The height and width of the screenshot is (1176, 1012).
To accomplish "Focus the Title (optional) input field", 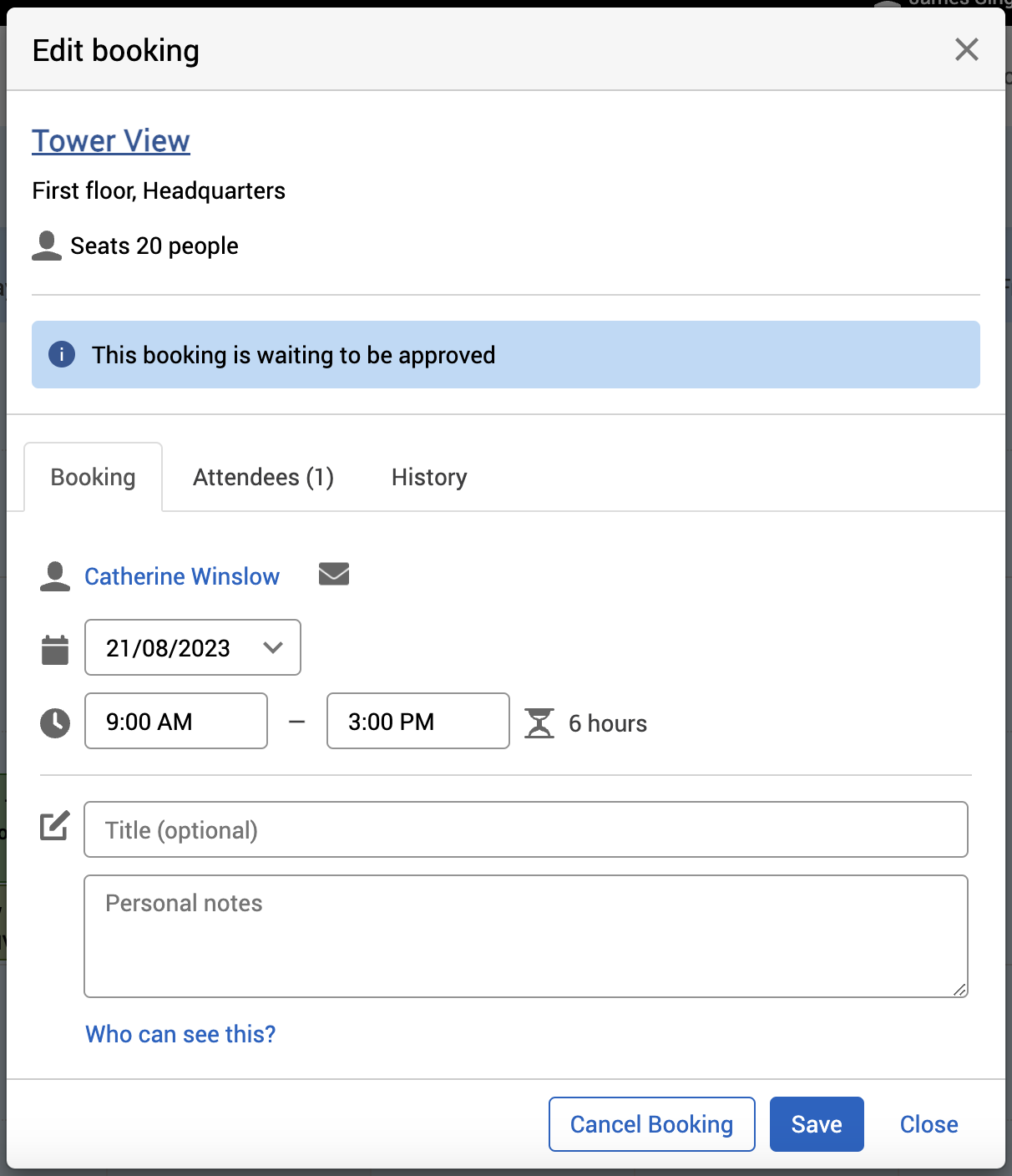I will 526,829.
